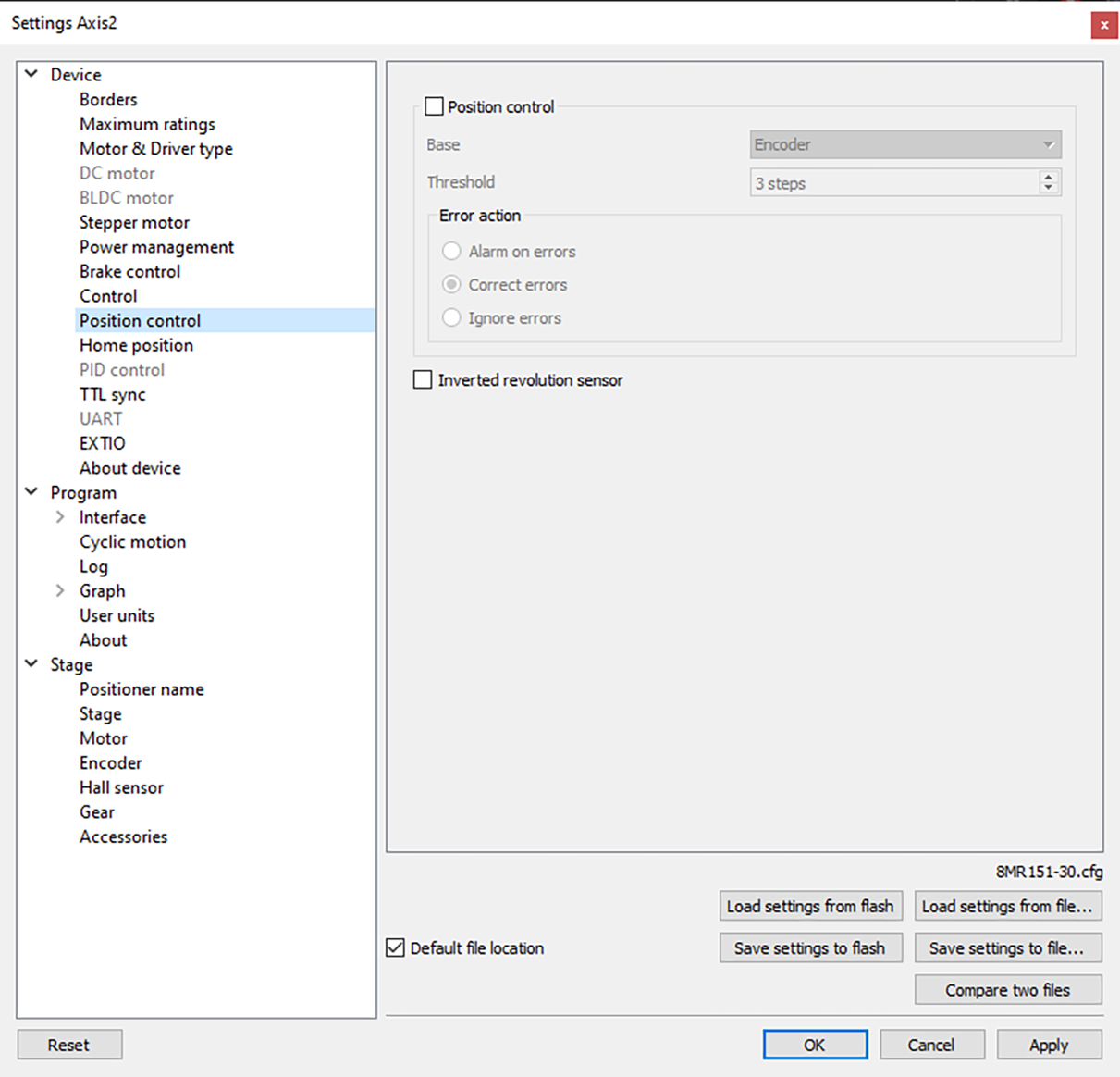Apply the current settings
The height and width of the screenshot is (1077, 1120).
click(x=1049, y=1044)
